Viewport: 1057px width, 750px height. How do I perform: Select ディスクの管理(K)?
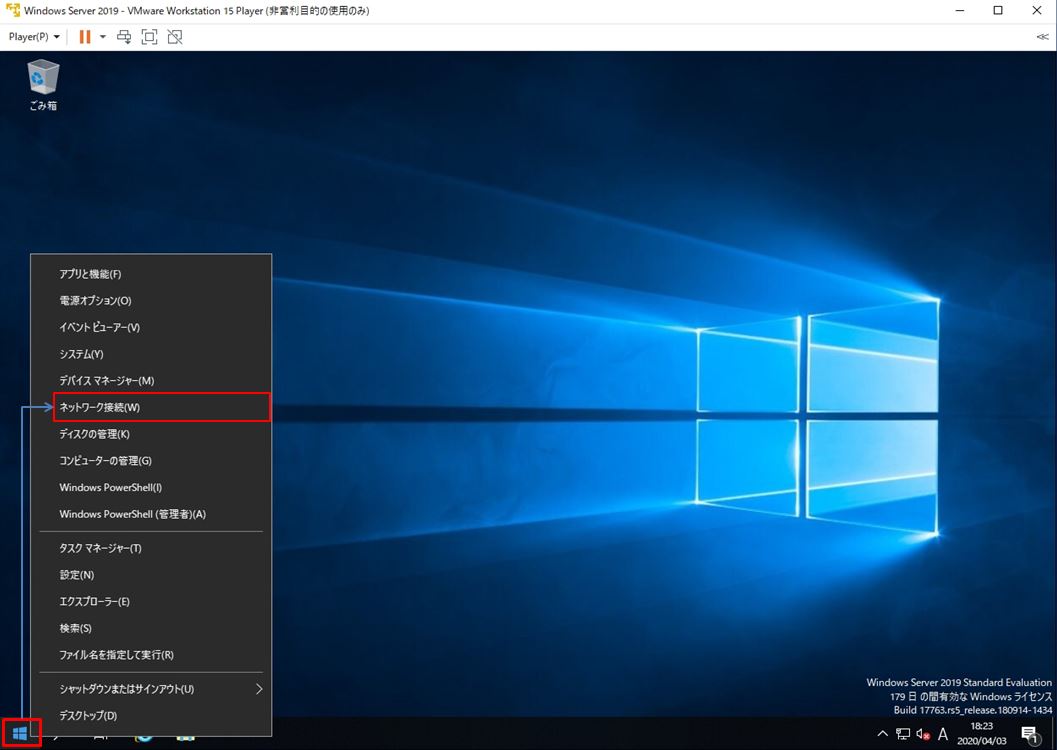coord(151,434)
